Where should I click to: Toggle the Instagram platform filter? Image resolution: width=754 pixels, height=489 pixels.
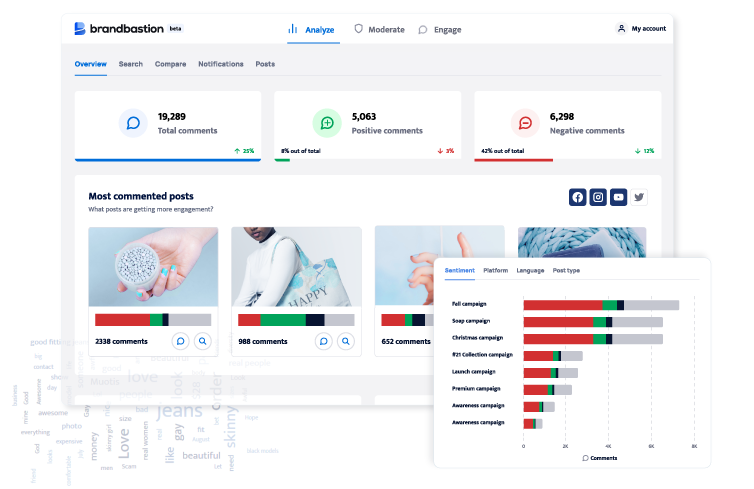tap(598, 197)
